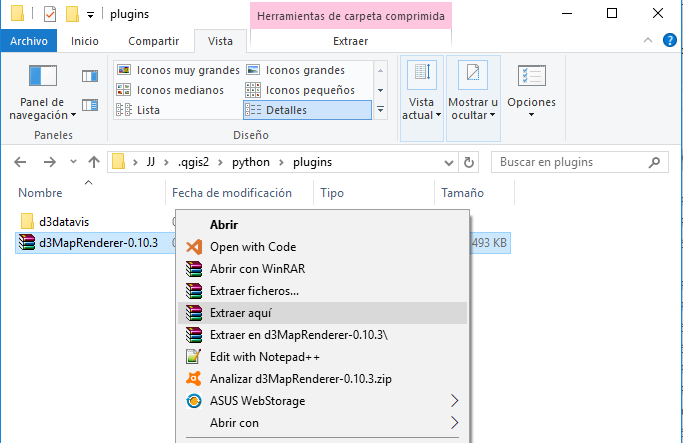The image size is (683, 443).
Task: Open recent locations dropdown arrow
Action: coord(73,162)
